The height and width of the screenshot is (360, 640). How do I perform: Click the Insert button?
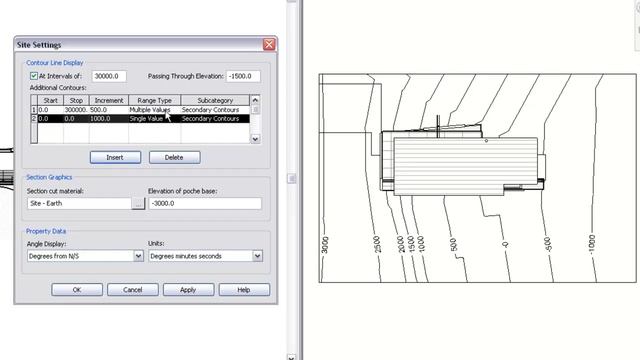[116, 158]
